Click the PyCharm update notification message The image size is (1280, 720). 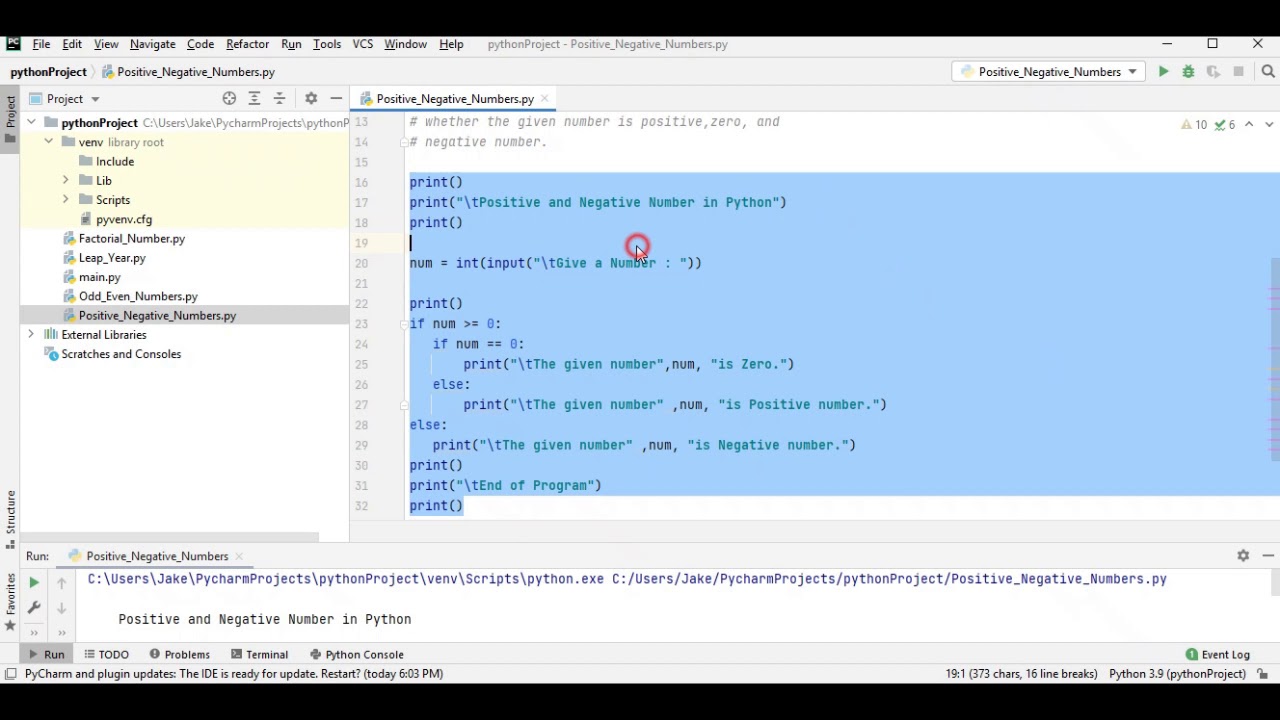pyautogui.click(x=234, y=674)
